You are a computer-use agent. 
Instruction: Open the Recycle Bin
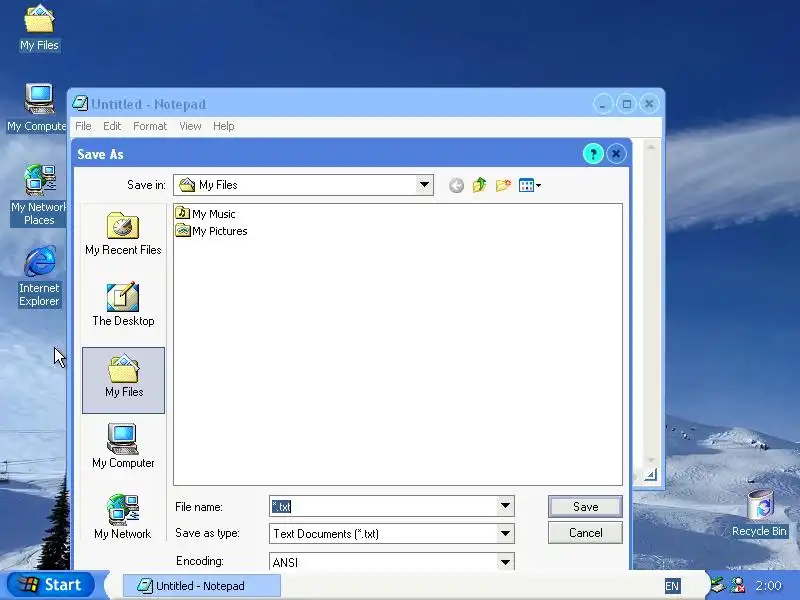759,514
